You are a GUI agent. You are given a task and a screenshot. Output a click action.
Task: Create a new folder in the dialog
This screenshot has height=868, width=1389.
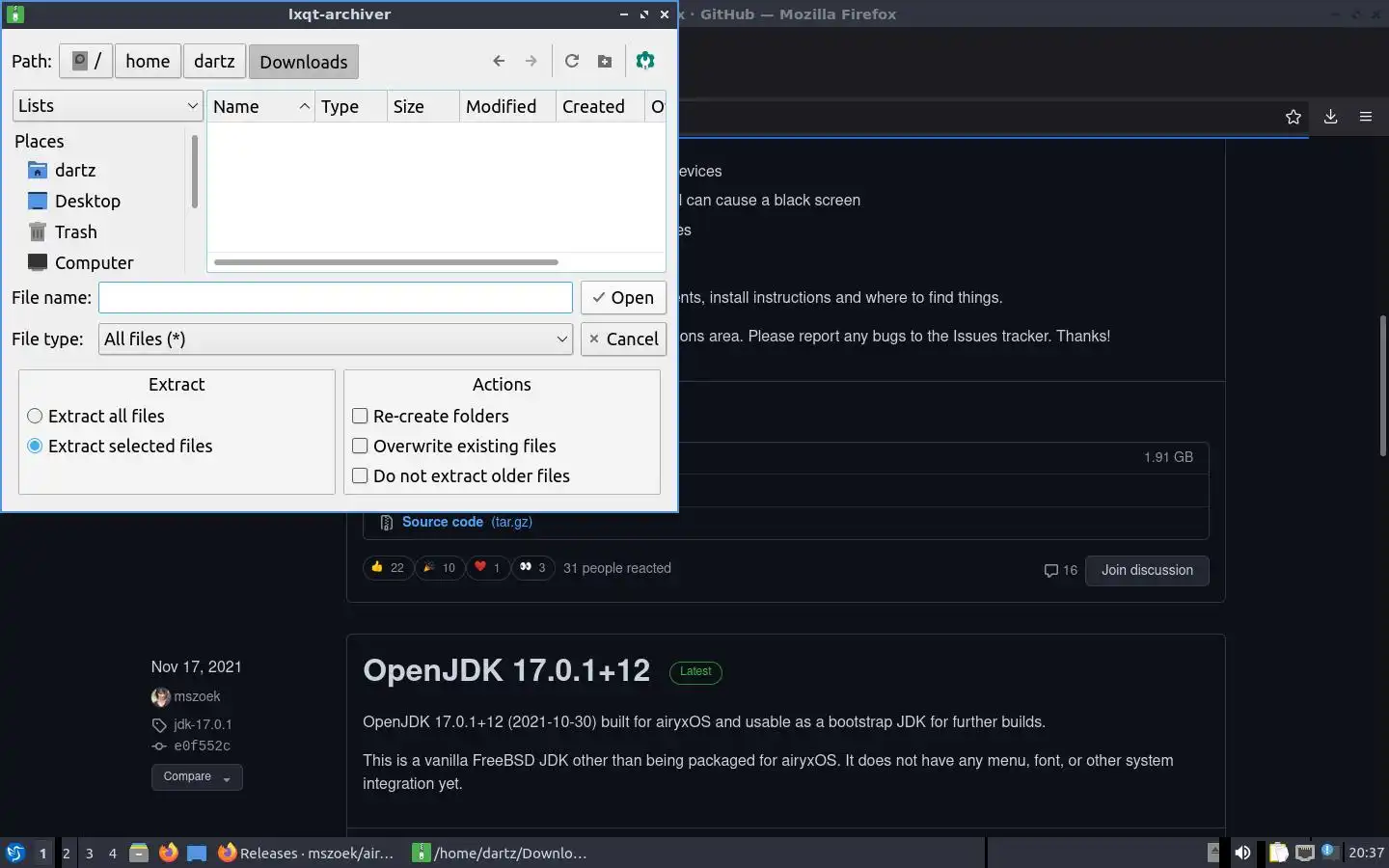pyautogui.click(x=605, y=61)
